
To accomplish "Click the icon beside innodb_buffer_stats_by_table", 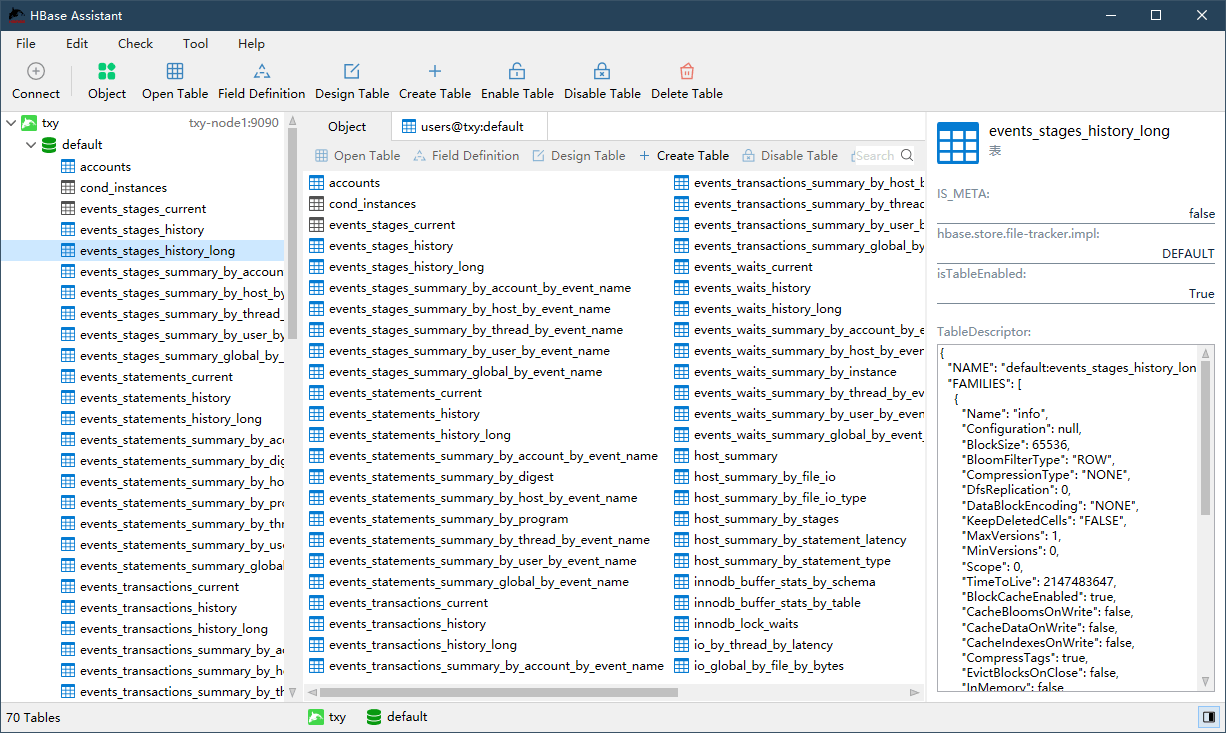I will point(681,603).
